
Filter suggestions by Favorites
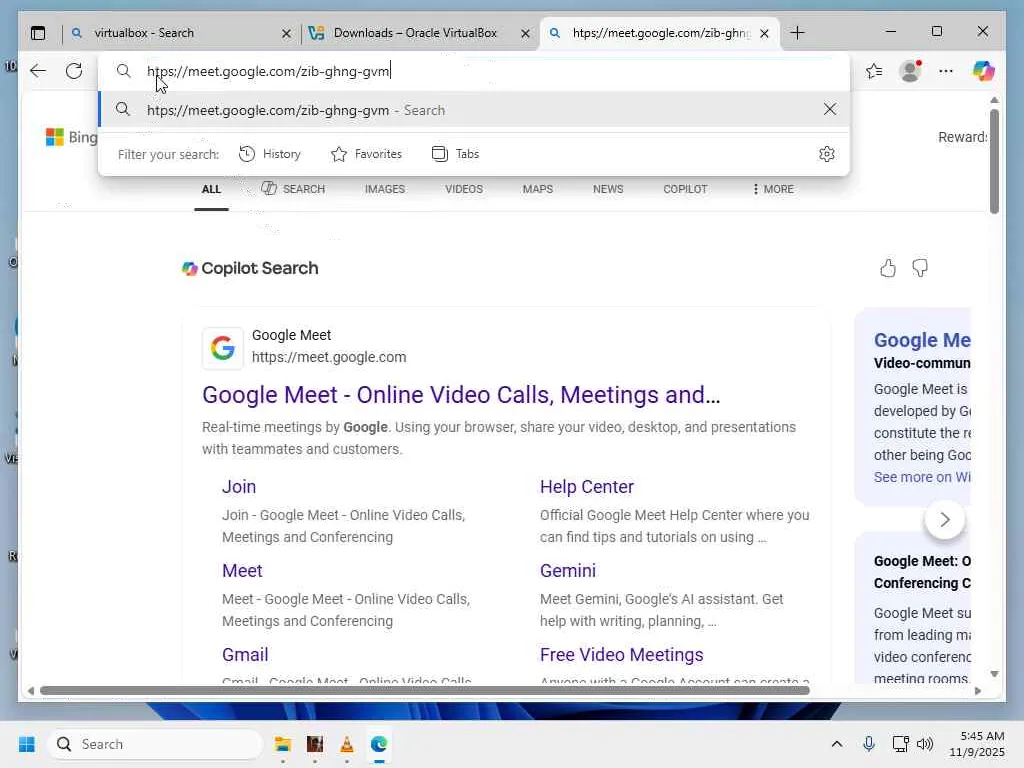coord(366,154)
